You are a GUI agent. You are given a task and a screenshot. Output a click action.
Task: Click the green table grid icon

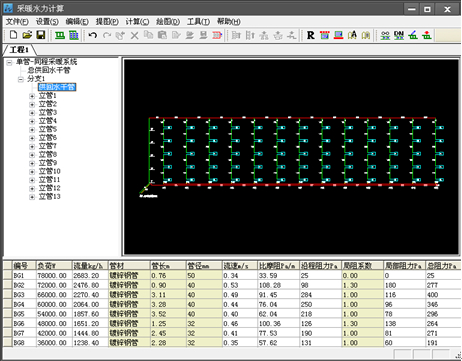point(74,35)
